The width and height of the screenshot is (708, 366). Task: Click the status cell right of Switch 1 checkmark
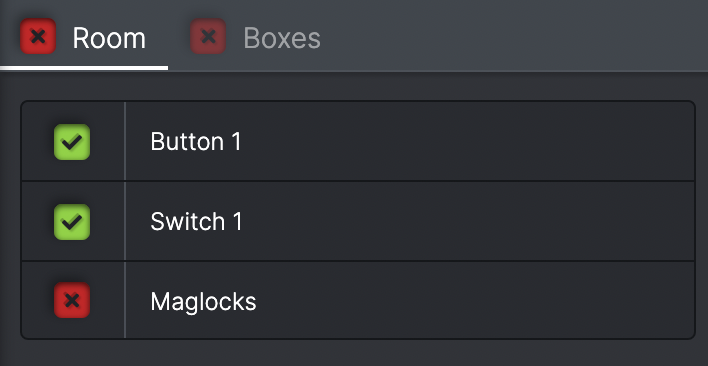click(107, 222)
